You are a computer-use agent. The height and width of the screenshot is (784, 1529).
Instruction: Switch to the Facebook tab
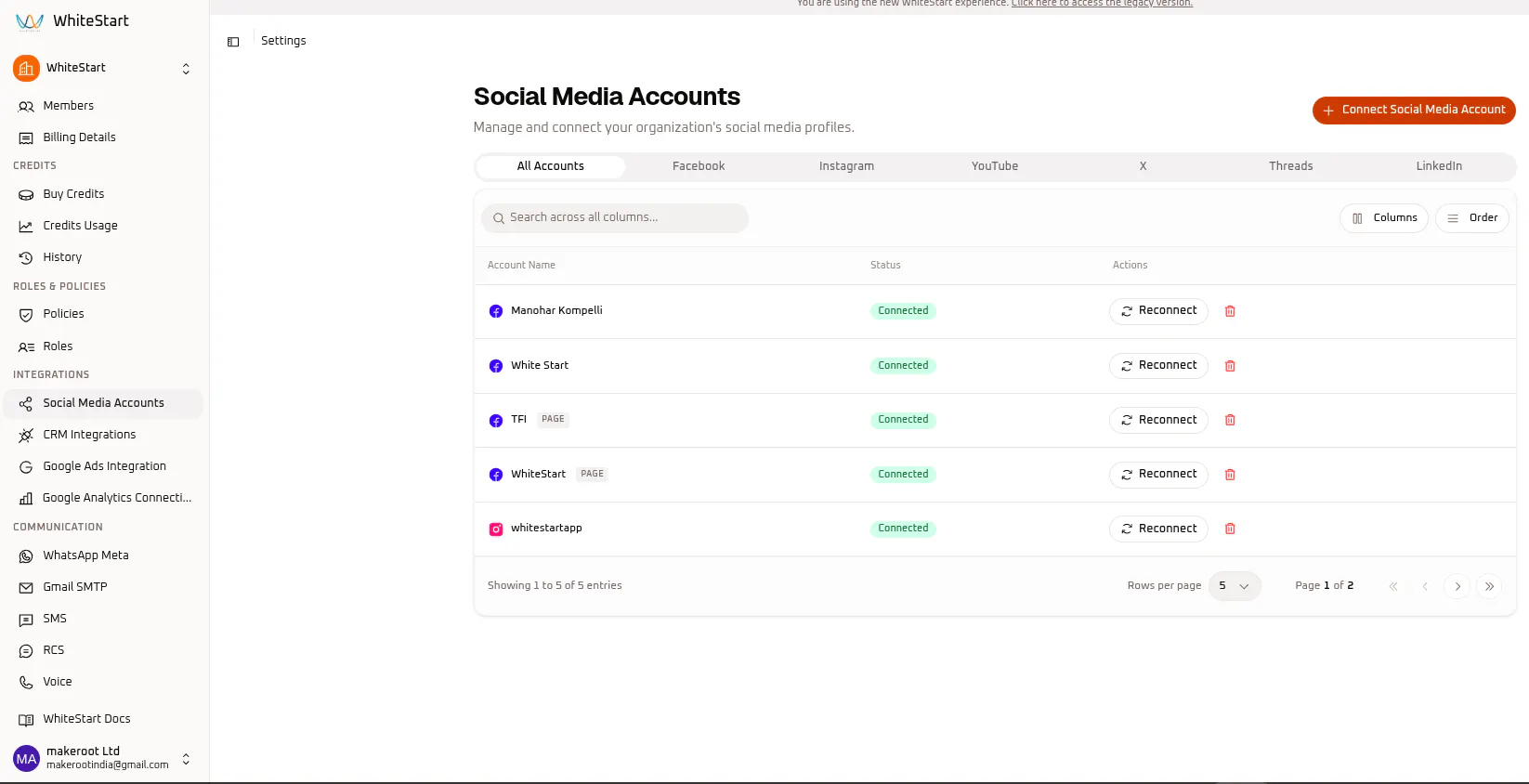pos(699,166)
